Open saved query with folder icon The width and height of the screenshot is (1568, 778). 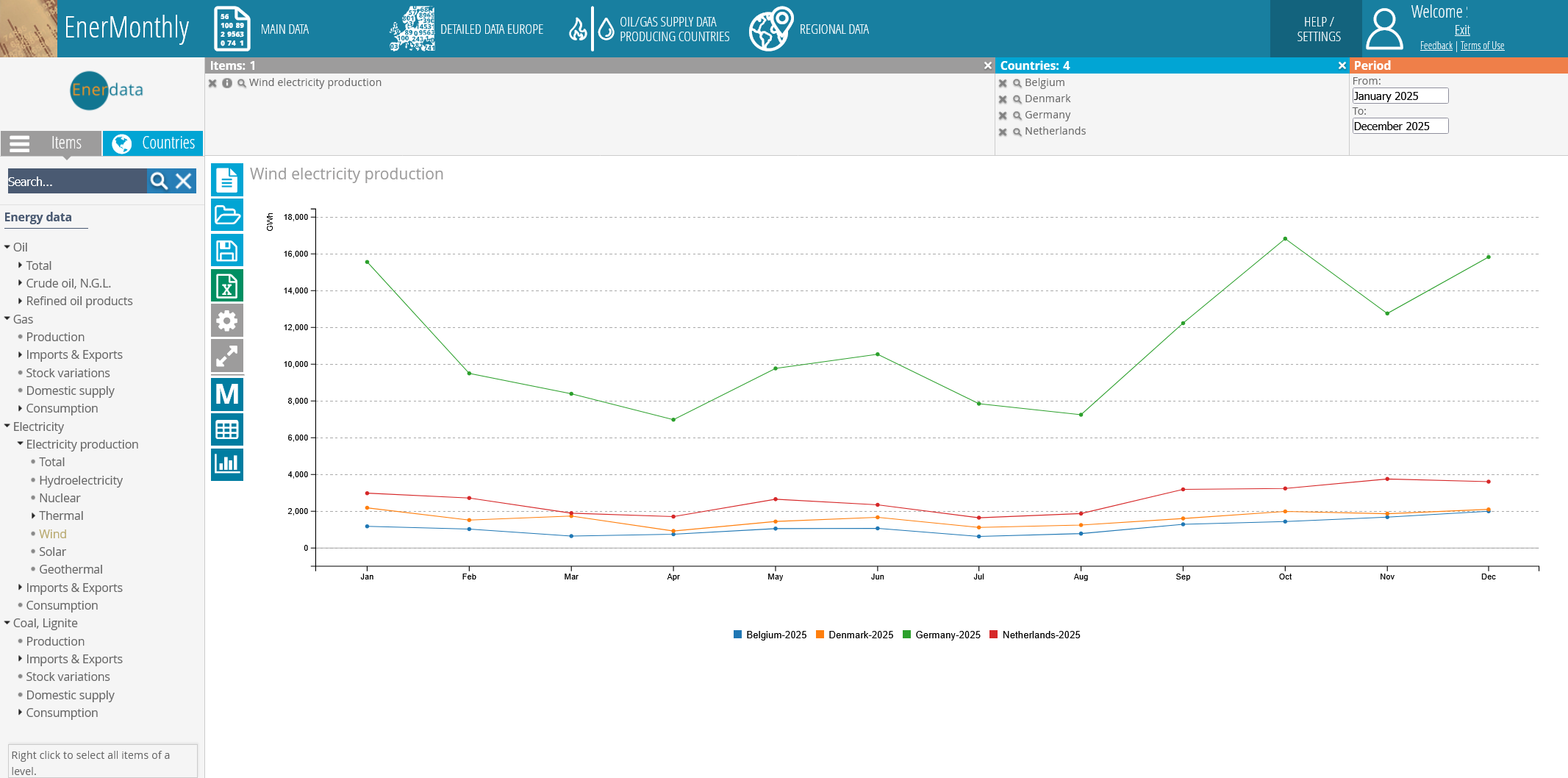coord(226,215)
